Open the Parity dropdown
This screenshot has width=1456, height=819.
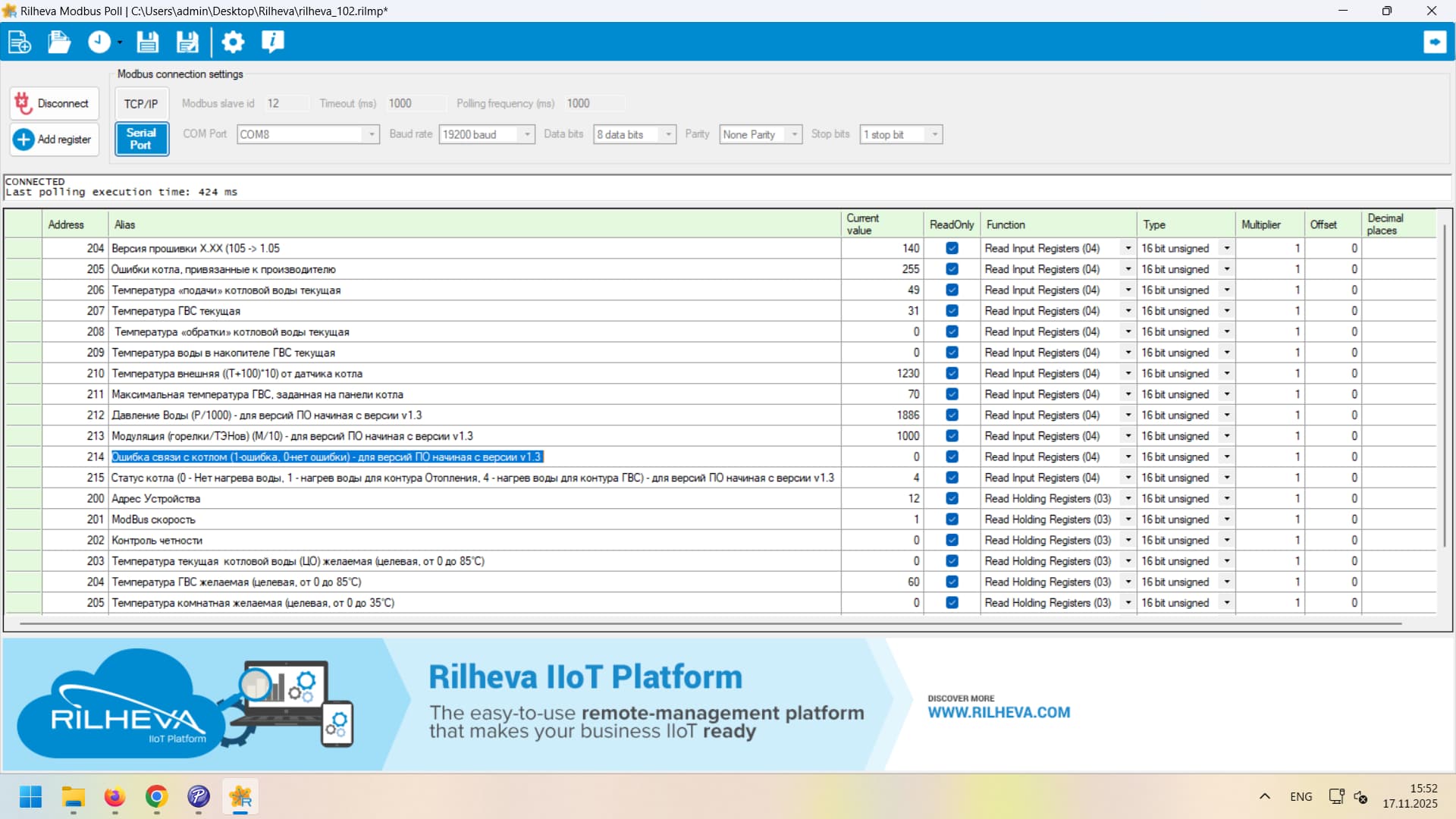coord(794,134)
